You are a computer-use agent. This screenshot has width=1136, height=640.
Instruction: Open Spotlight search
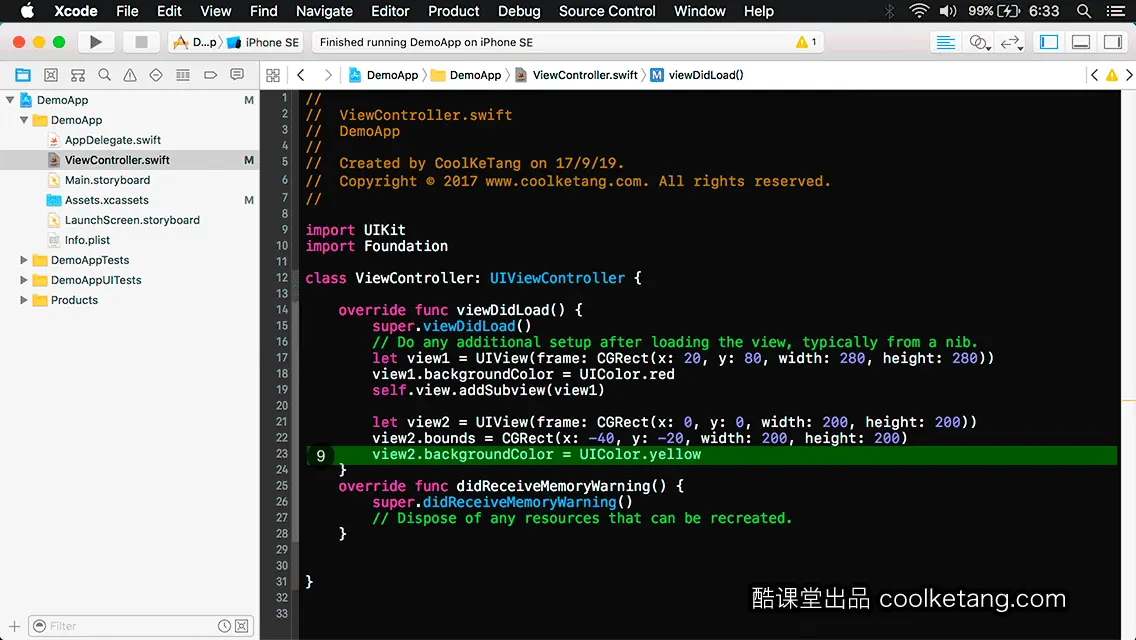(1084, 11)
